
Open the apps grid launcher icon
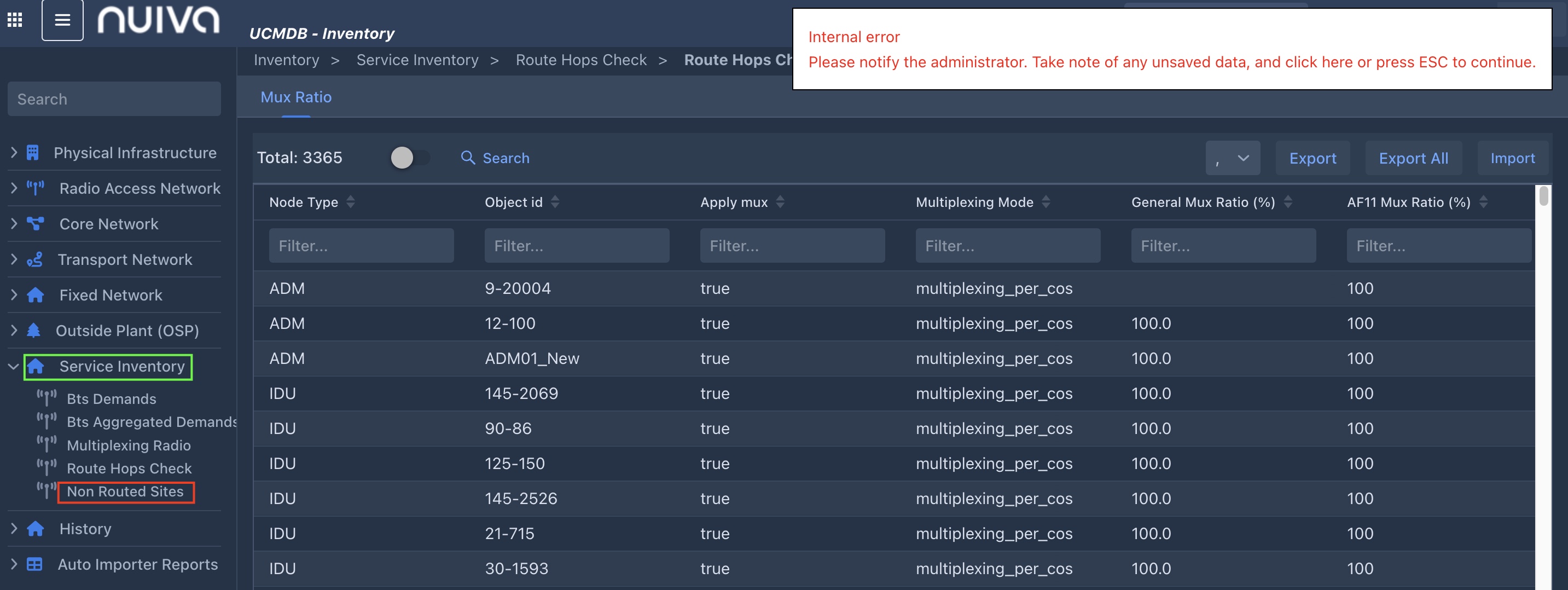coord(15,20)
